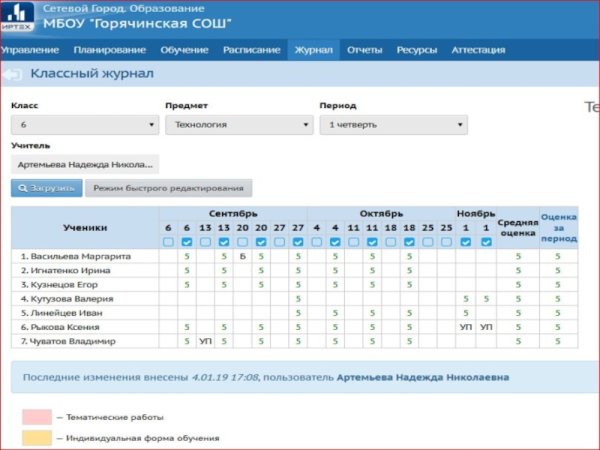Expand the Класс dropdown showing 6
Screen dimensions: 600x450
[85, 125]
